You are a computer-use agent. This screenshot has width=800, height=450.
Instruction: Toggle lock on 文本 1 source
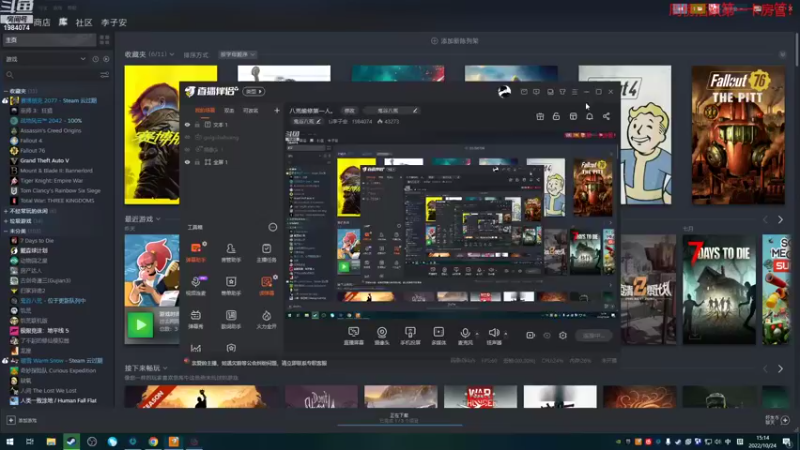[197, 124]
